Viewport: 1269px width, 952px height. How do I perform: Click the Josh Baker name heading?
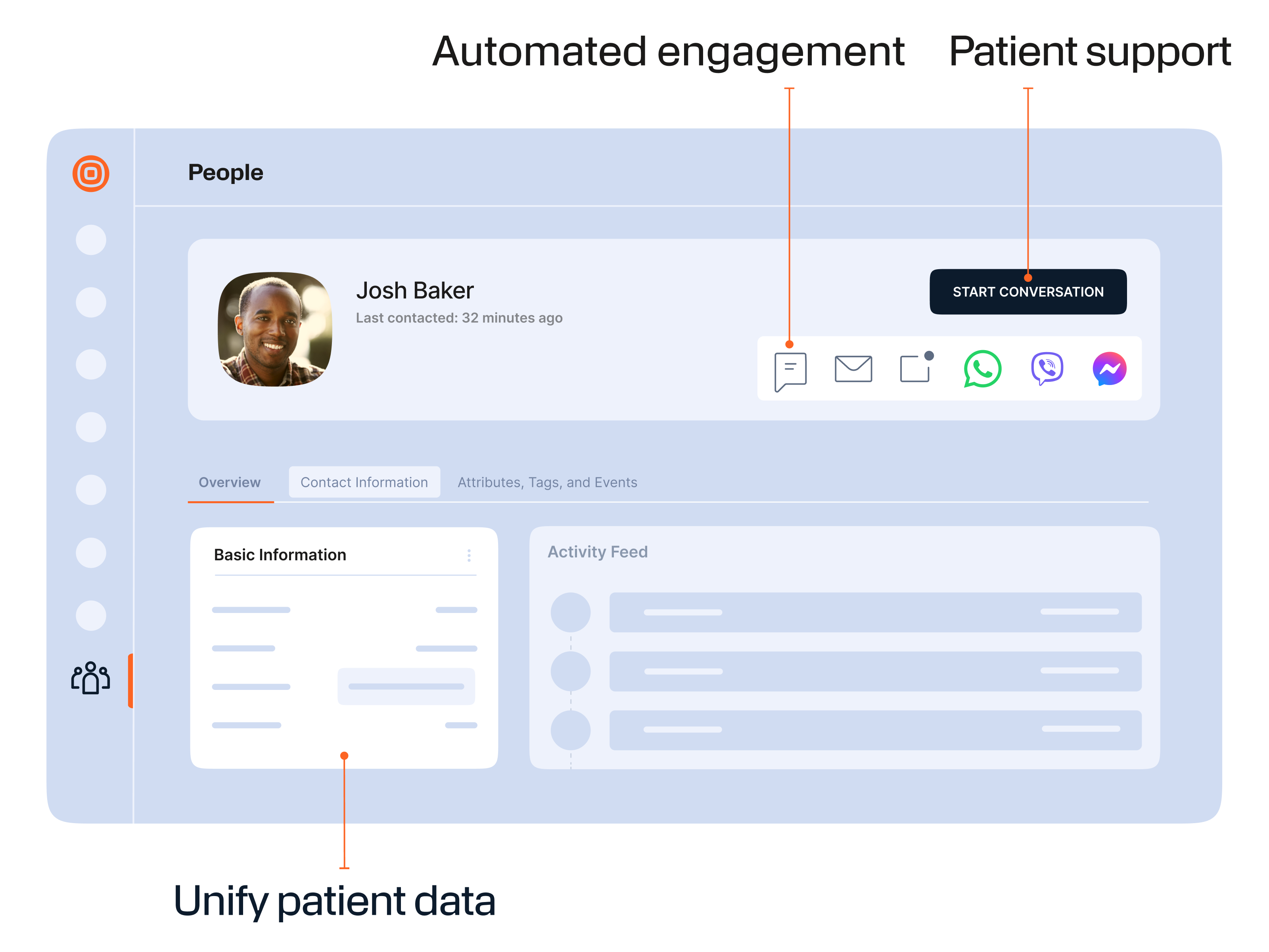tap(415, 291)
